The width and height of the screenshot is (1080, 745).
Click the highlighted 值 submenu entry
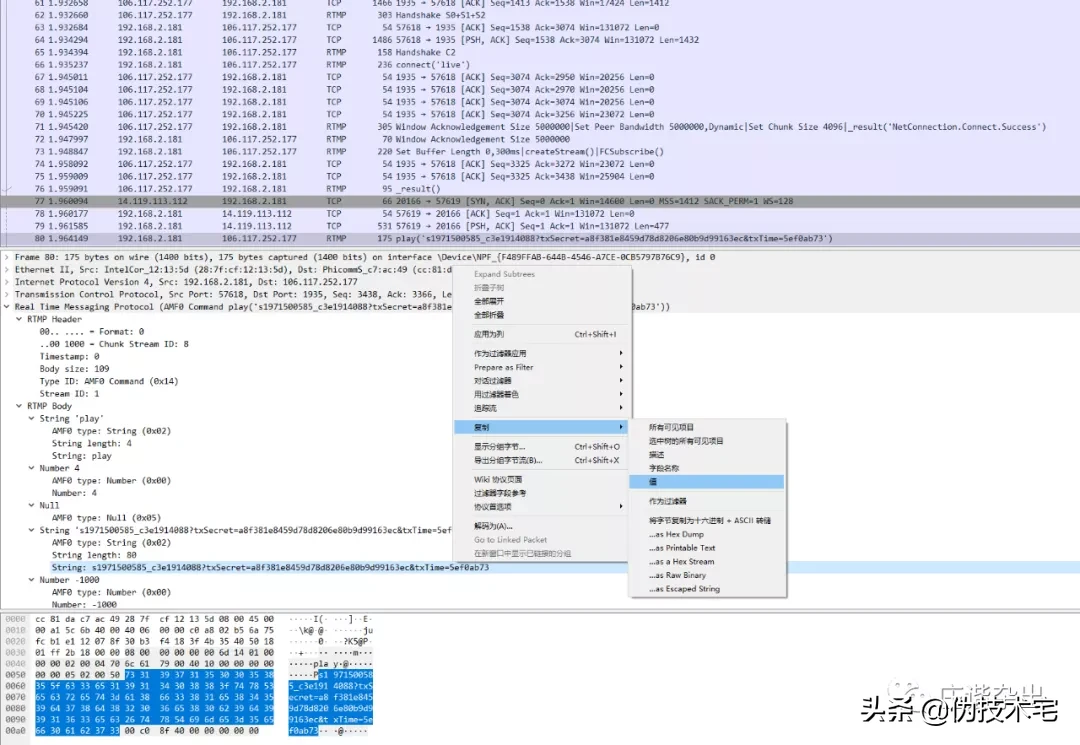point(707,482)
